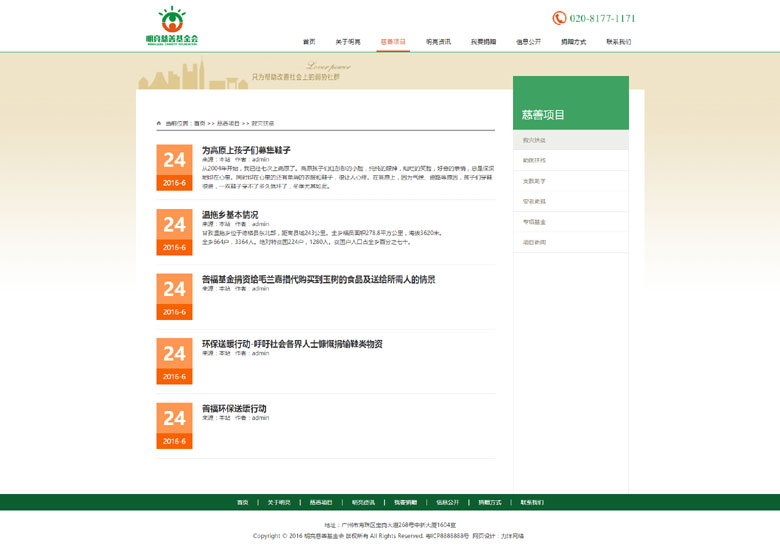Click the date badge beside 环保送班行动 appeal article
The image size is (780, 550).
(x=174, y=360)
